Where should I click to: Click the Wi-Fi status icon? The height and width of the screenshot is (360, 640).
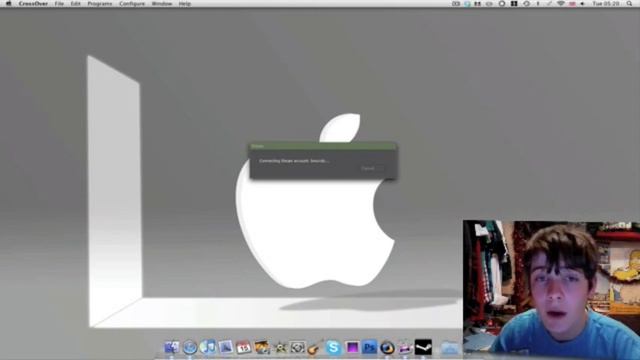[561, 4]
